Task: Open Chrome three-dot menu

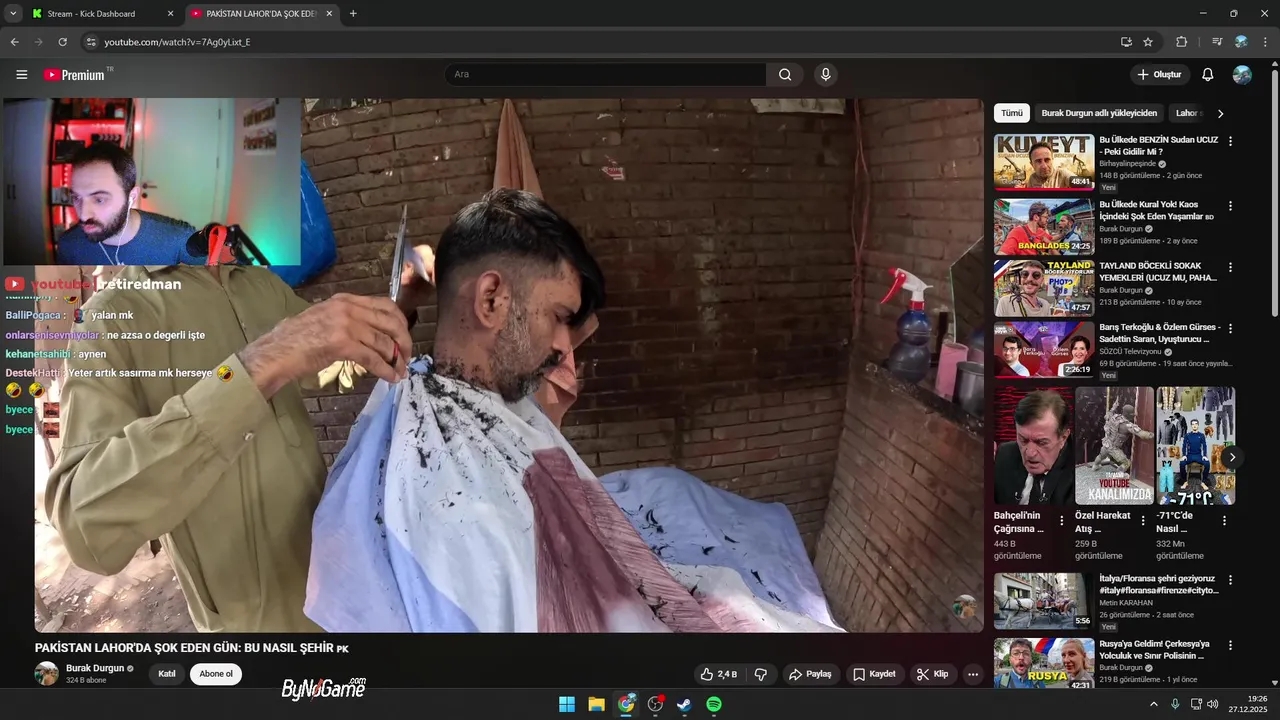Action: 1266,42
